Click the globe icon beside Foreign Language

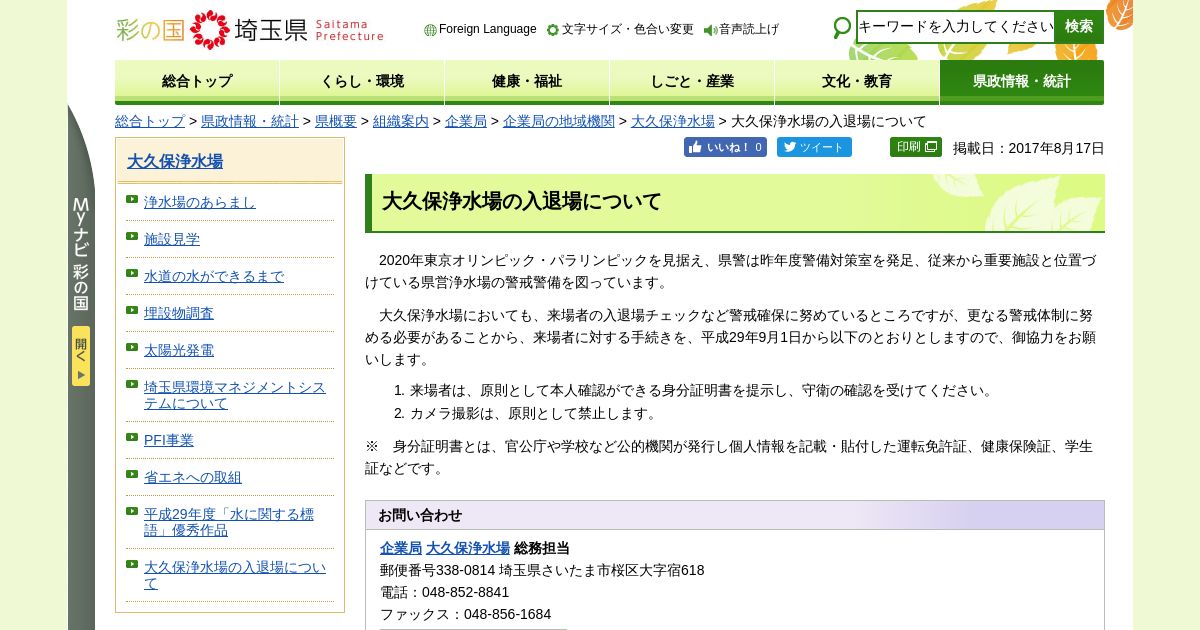pos(430,30)
